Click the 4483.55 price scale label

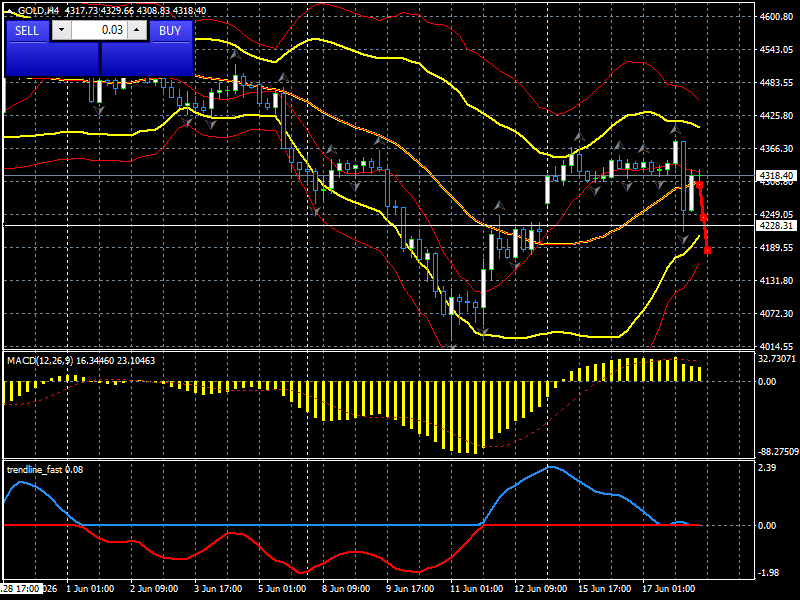tap(777, 83)
